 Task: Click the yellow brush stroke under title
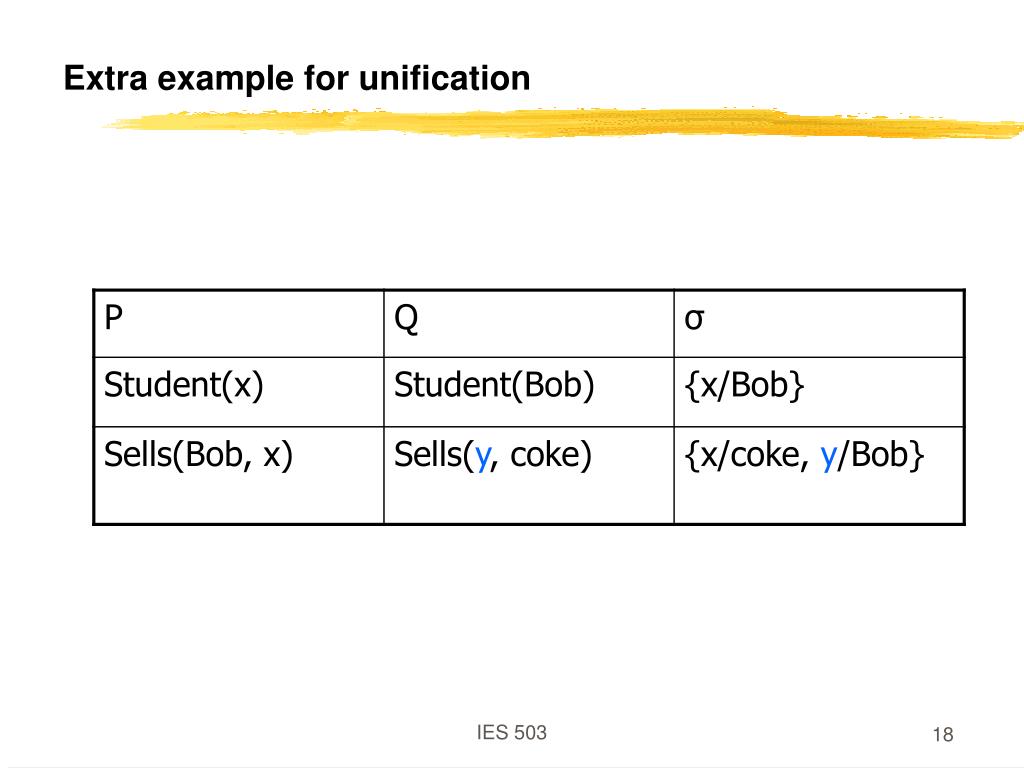(x=562, y=123)
